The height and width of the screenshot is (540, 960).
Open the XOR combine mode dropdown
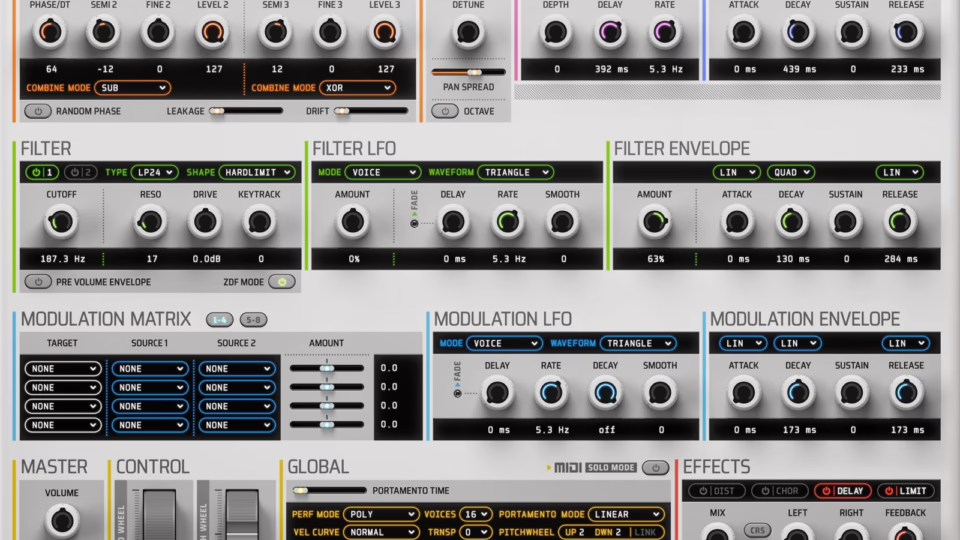pyautogui.click(x=358, y=88)
